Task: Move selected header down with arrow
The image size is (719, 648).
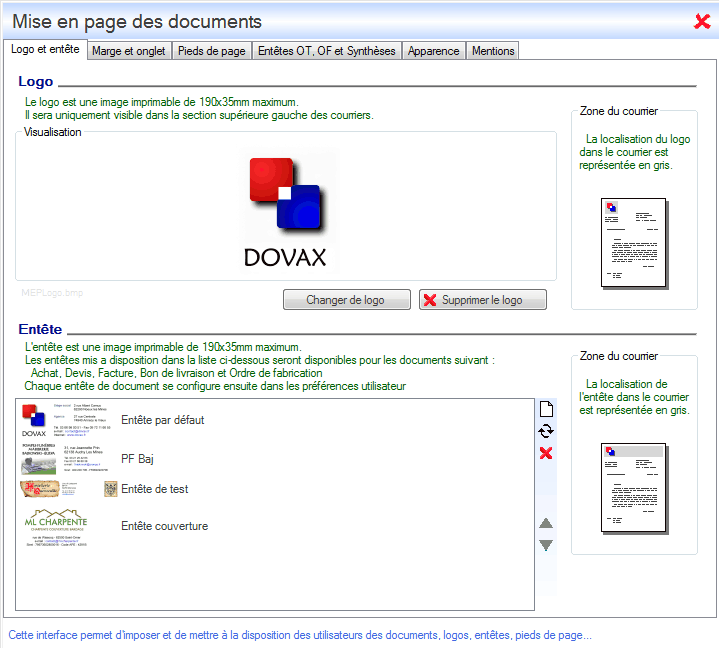Action: 546,545
